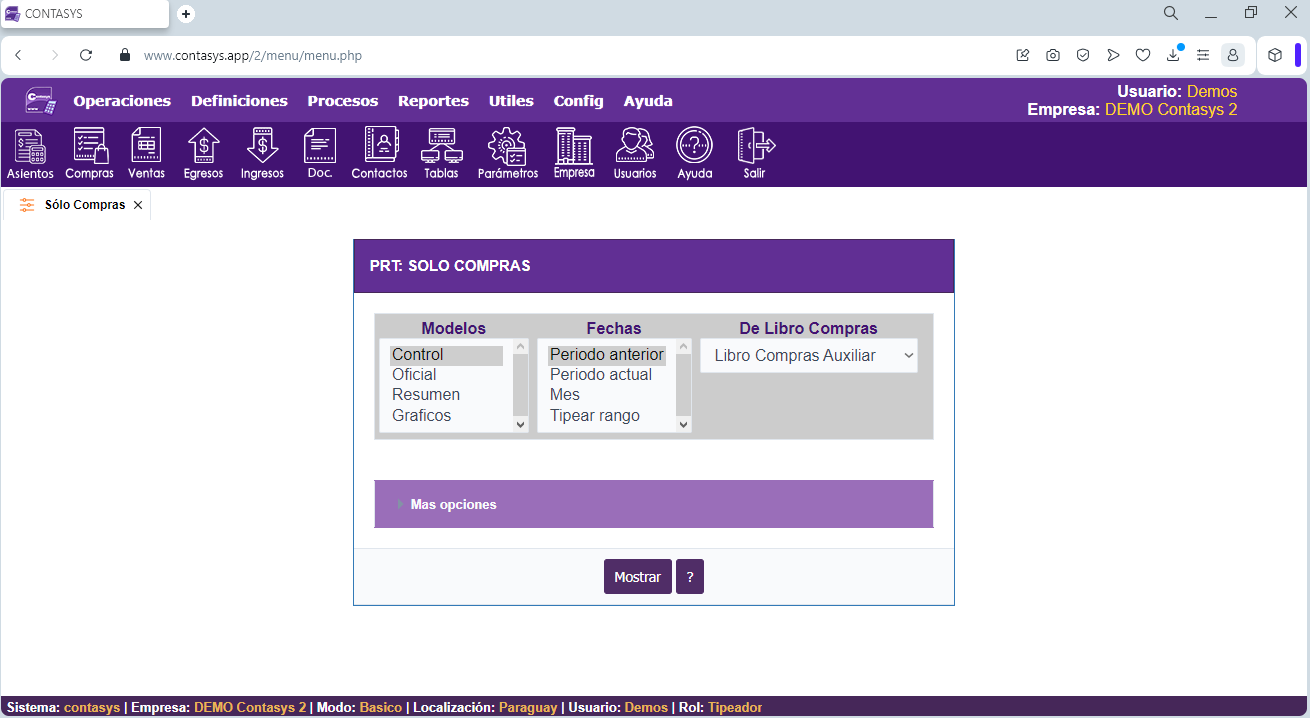Viewport: 1310px width, 718px height.
Task: Open the Tablas icon
Action: click(441, 153)
